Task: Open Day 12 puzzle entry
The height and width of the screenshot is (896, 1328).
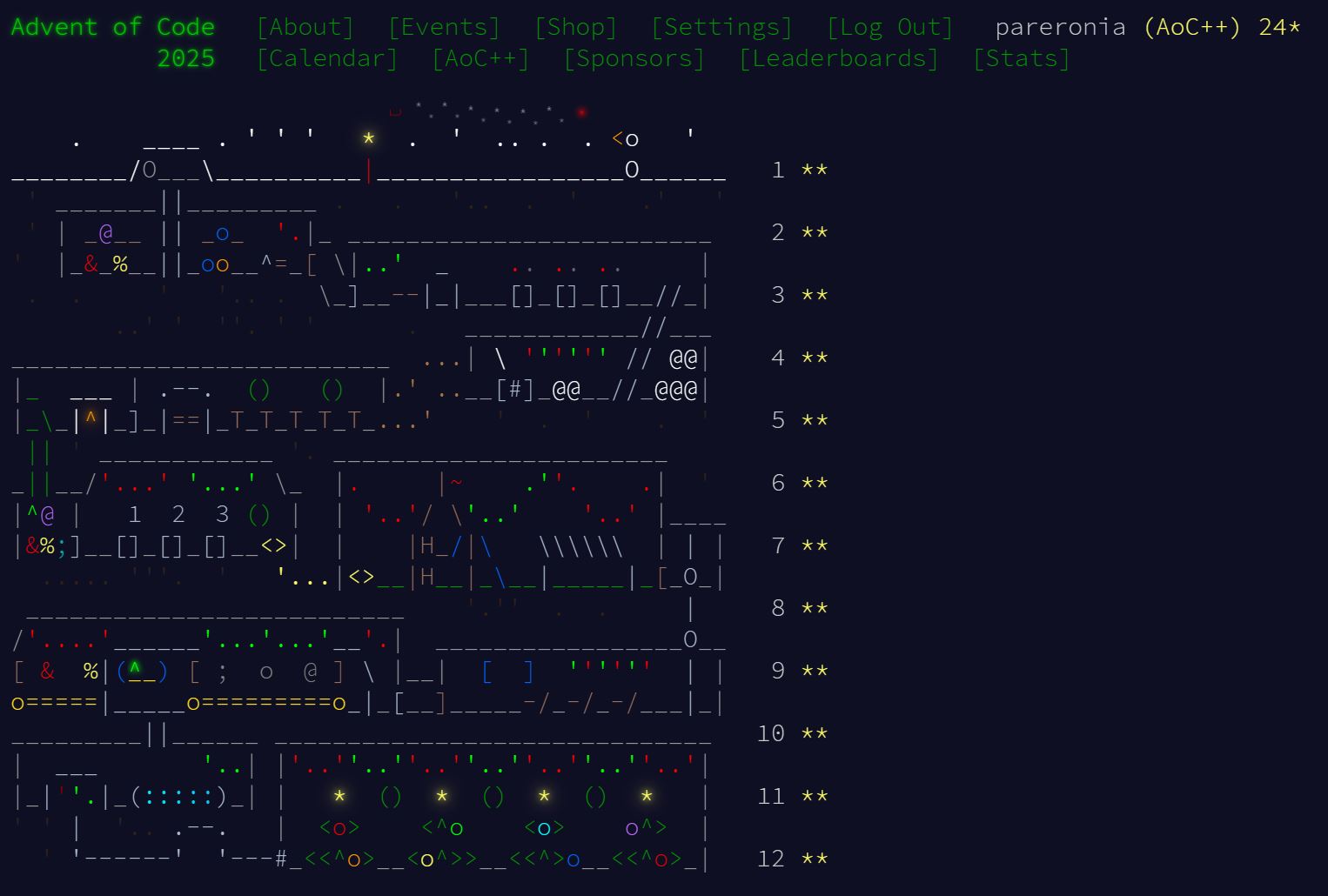Action: coord(419,859)
